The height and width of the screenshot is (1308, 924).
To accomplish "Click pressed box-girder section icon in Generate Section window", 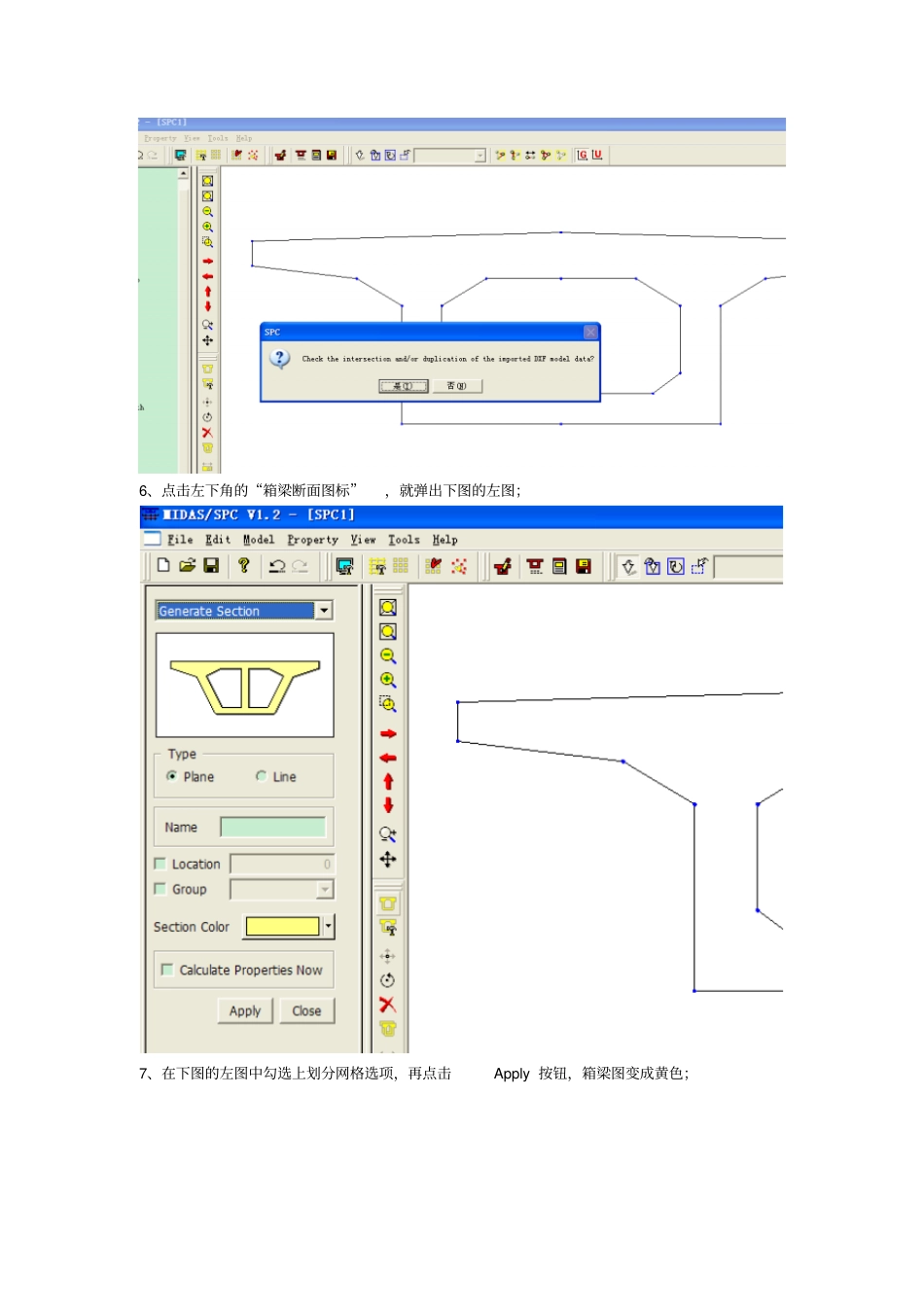I will [x=387, y=903].
